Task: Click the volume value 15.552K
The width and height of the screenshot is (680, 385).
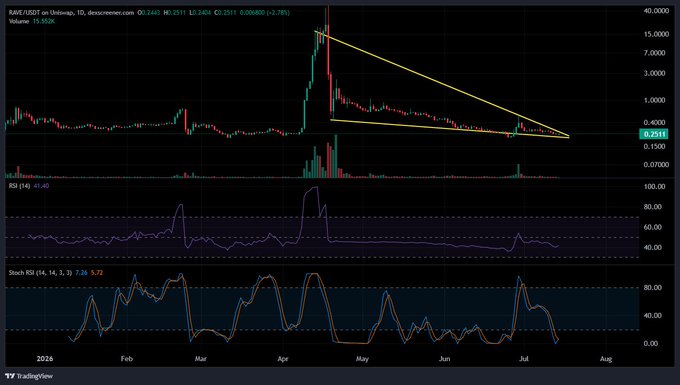Action: [44, 21]
